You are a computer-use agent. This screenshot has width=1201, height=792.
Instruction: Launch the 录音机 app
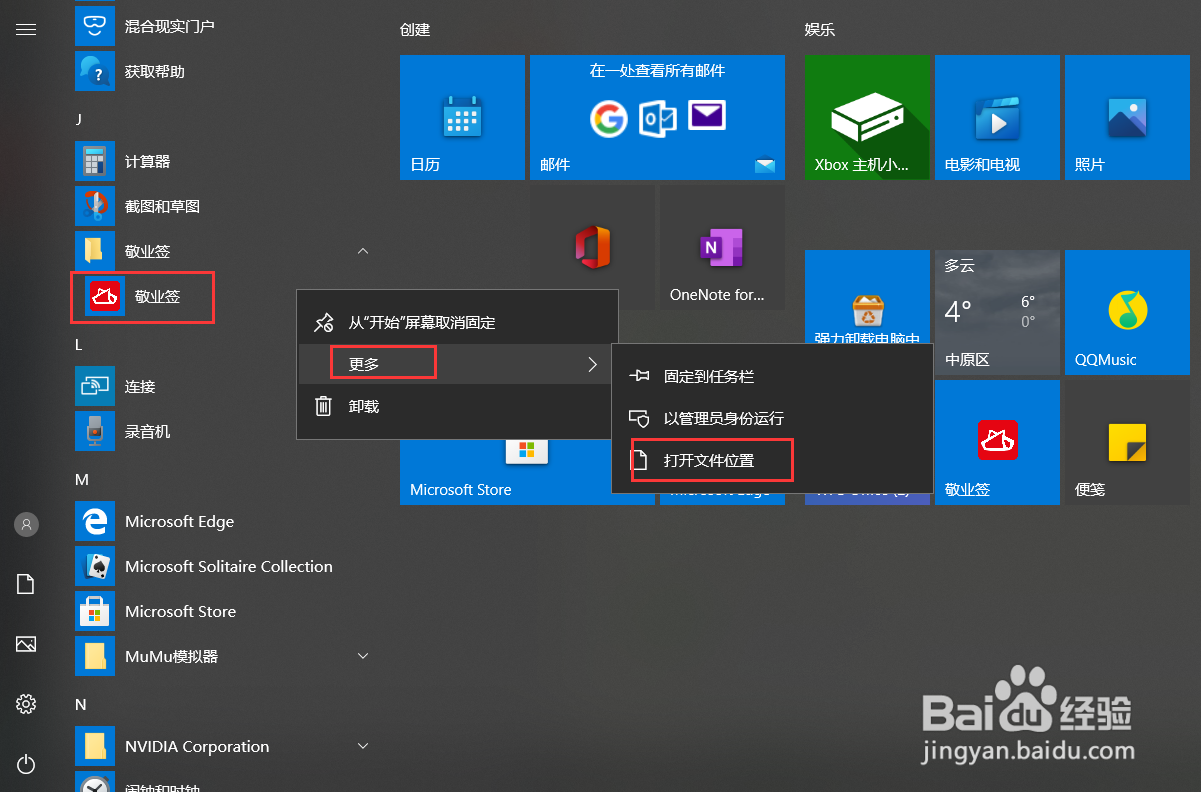224,431
